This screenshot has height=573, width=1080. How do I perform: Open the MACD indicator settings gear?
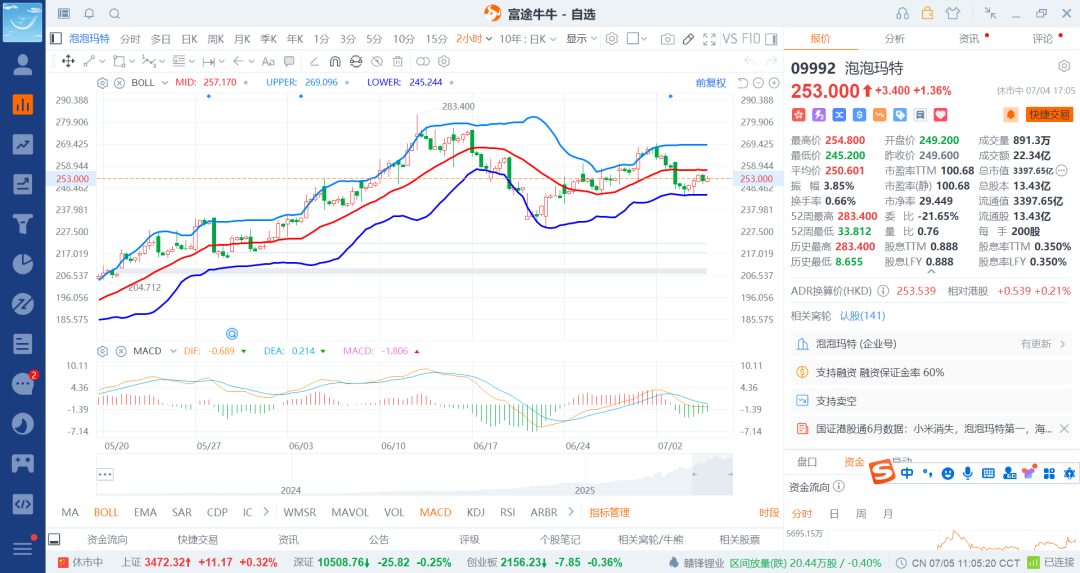[x=103, y=351]
